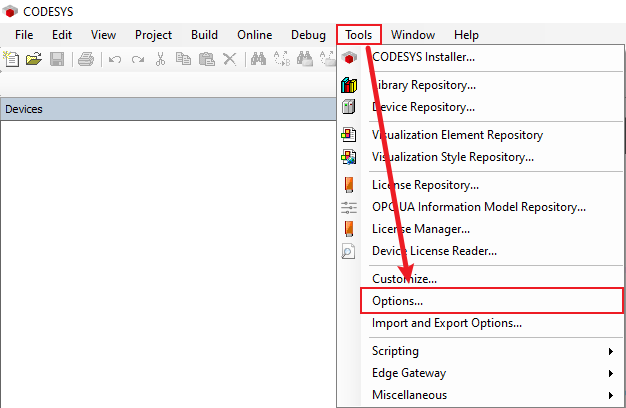Image resolution: width=626 pixels, height=408 pixels.
Task: Click the License Manager dongle icon
Action: point(349,229)
